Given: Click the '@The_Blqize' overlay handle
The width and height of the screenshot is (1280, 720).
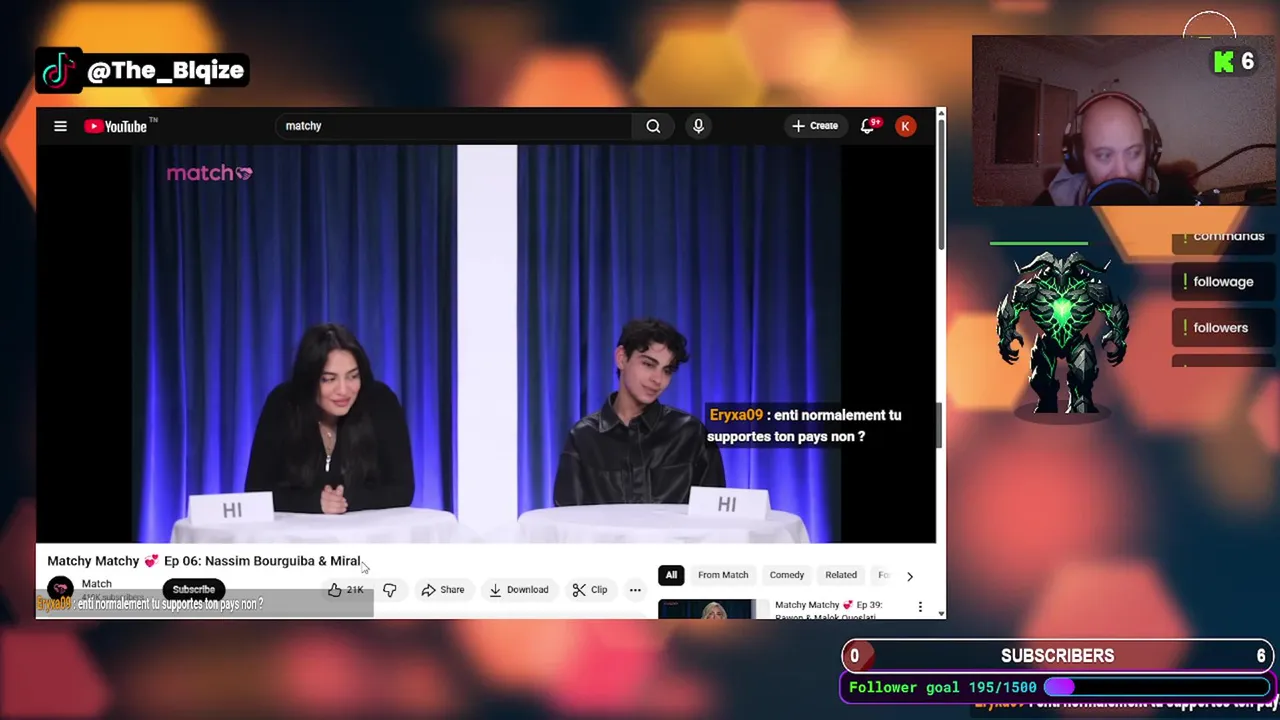Looking at the screenshot, I should pyautogui.click(x=166, y=70).
